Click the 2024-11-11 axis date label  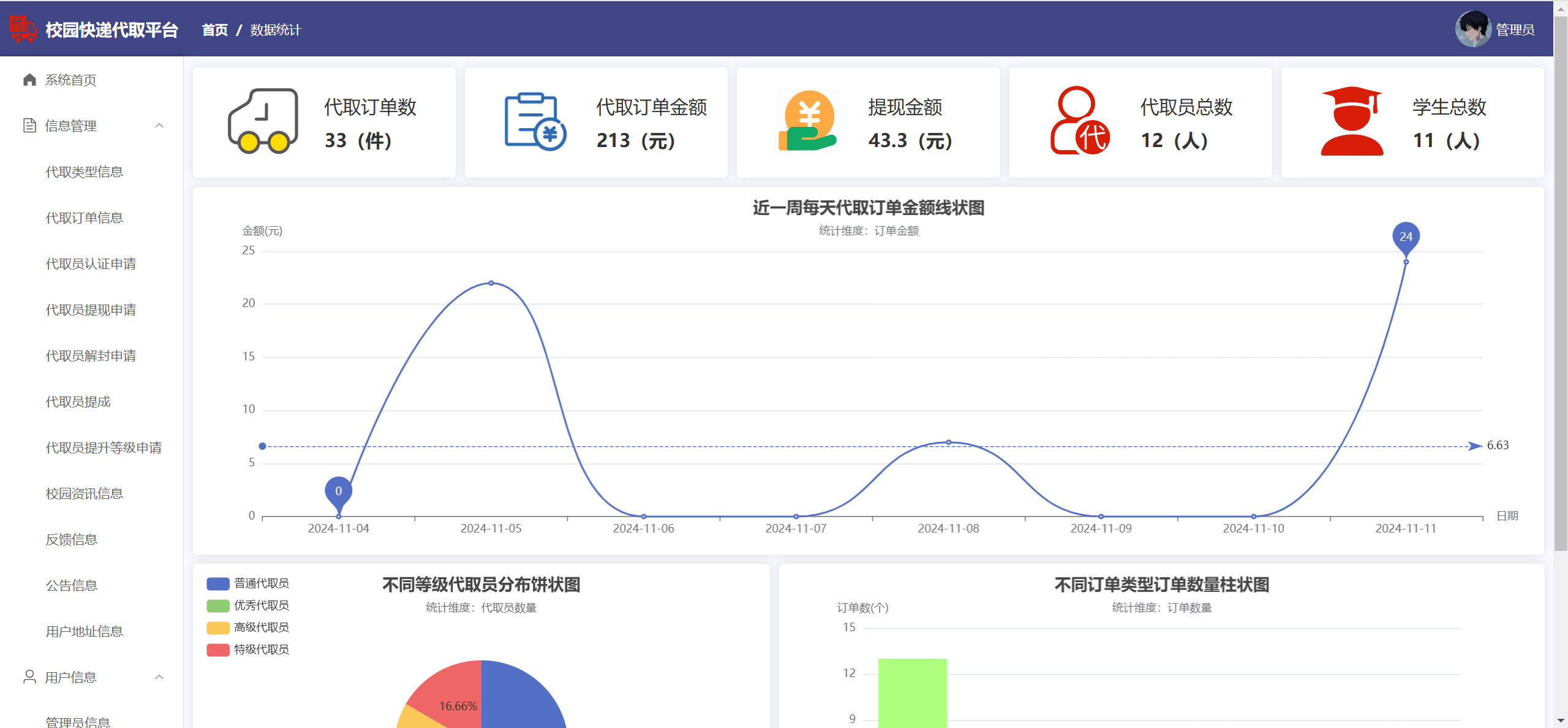[x=1406, y=528]
